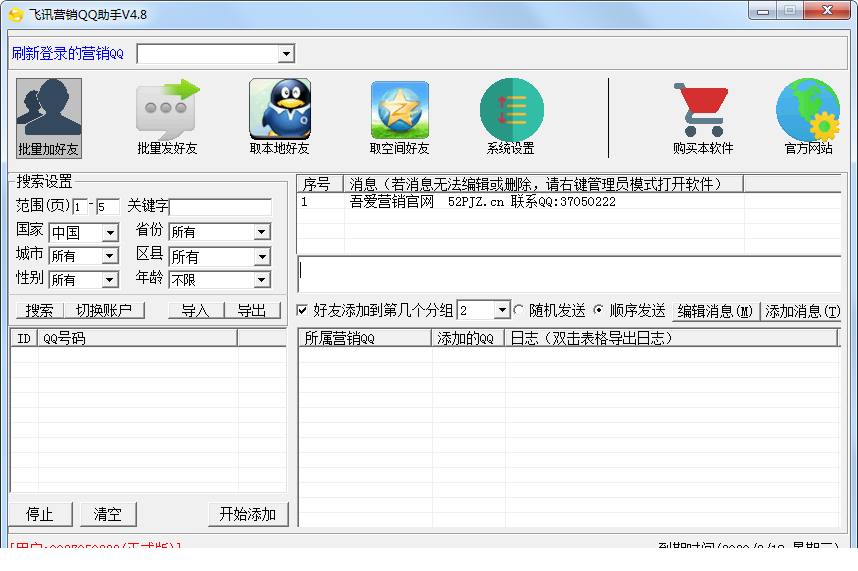Open the 批里发好友 bulk message tool

coord(167,118)
